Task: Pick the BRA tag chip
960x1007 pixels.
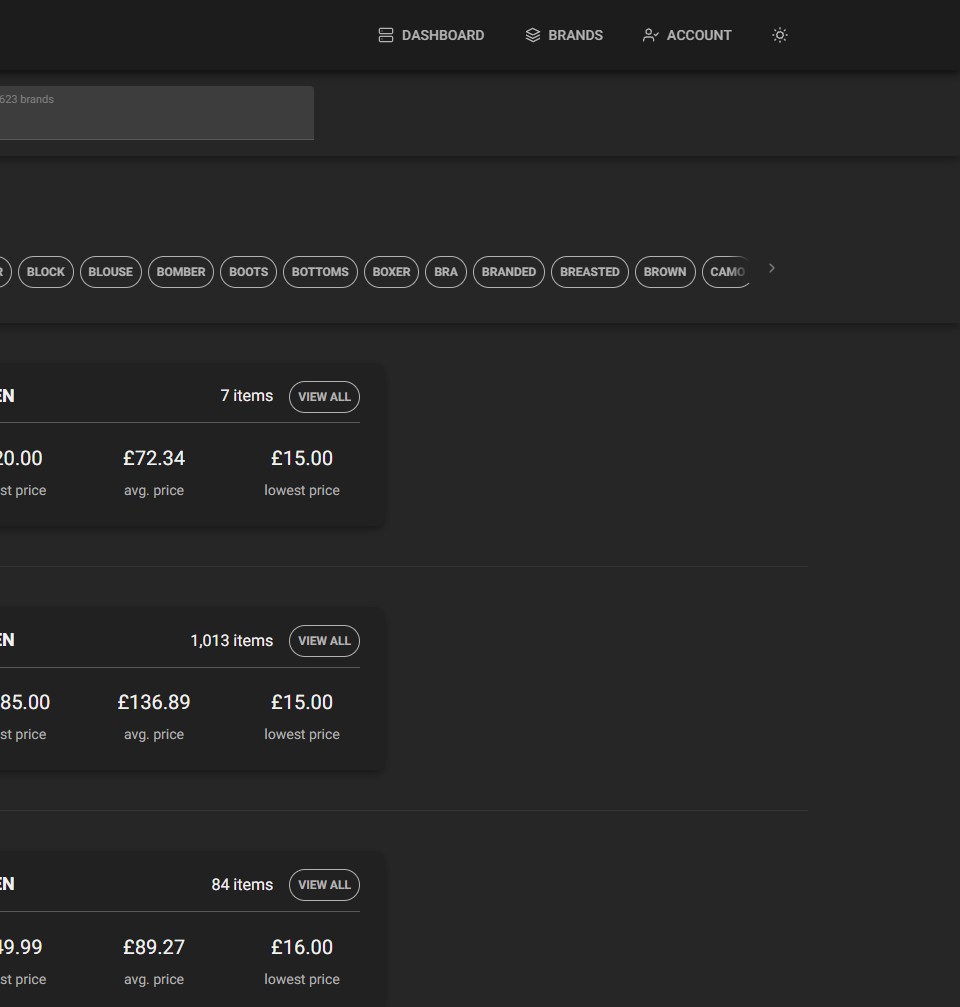Action: click(446, 272)
